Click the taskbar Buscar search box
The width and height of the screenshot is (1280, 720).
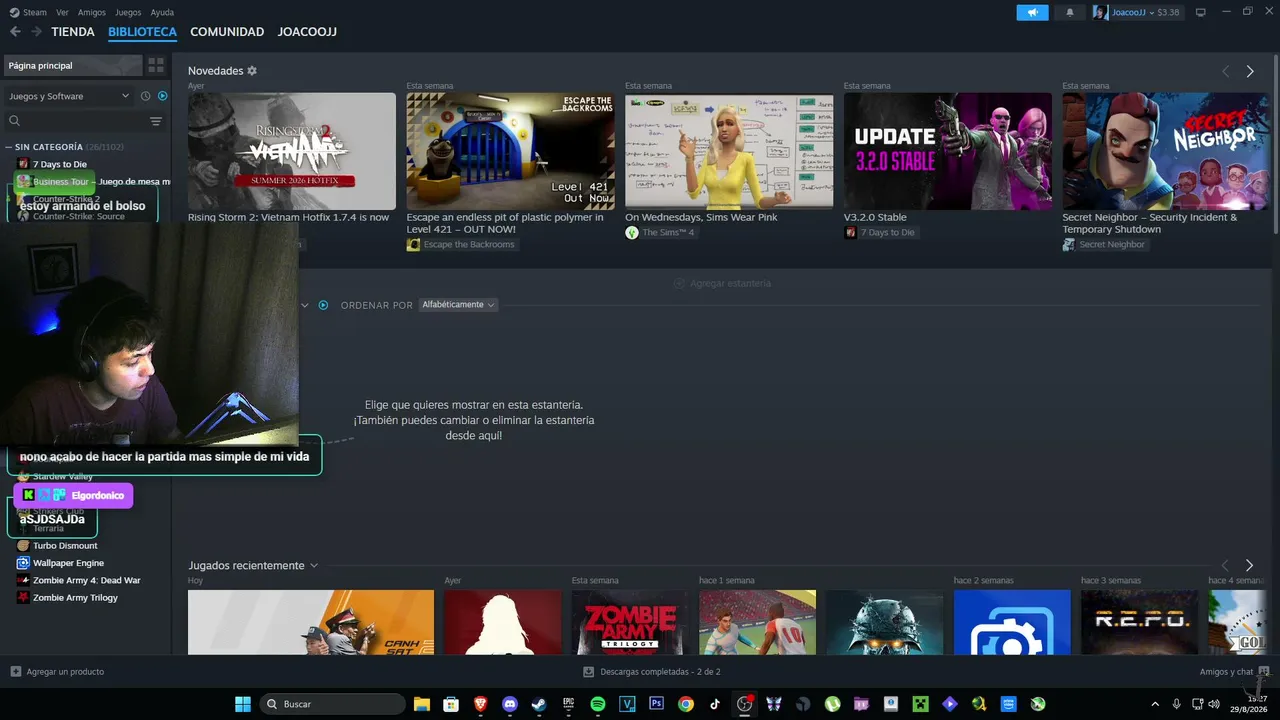click(x=332, y=704)
